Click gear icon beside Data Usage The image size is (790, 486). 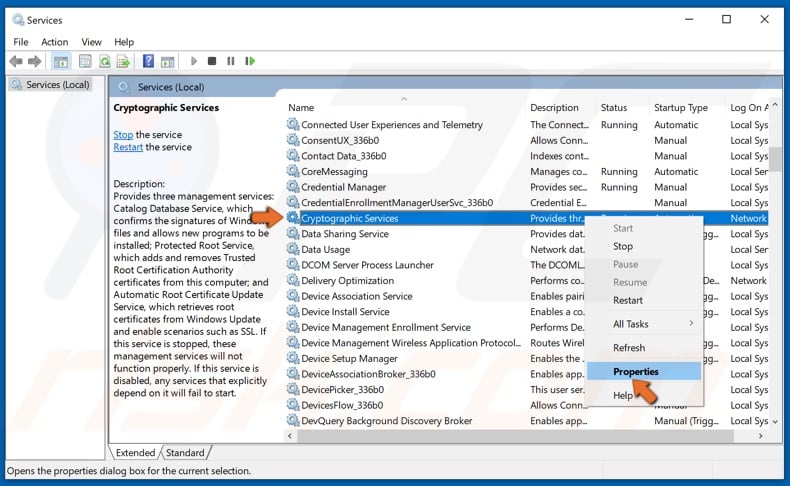tap(293, 249)
